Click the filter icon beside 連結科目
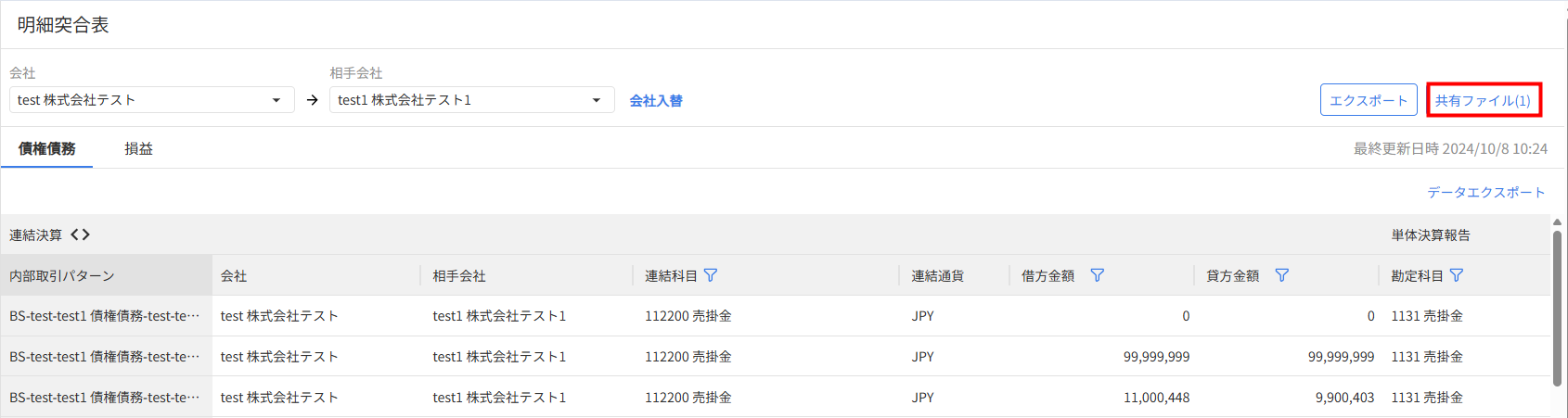This screenshot has height=418, width=1568. pos(711,275)
